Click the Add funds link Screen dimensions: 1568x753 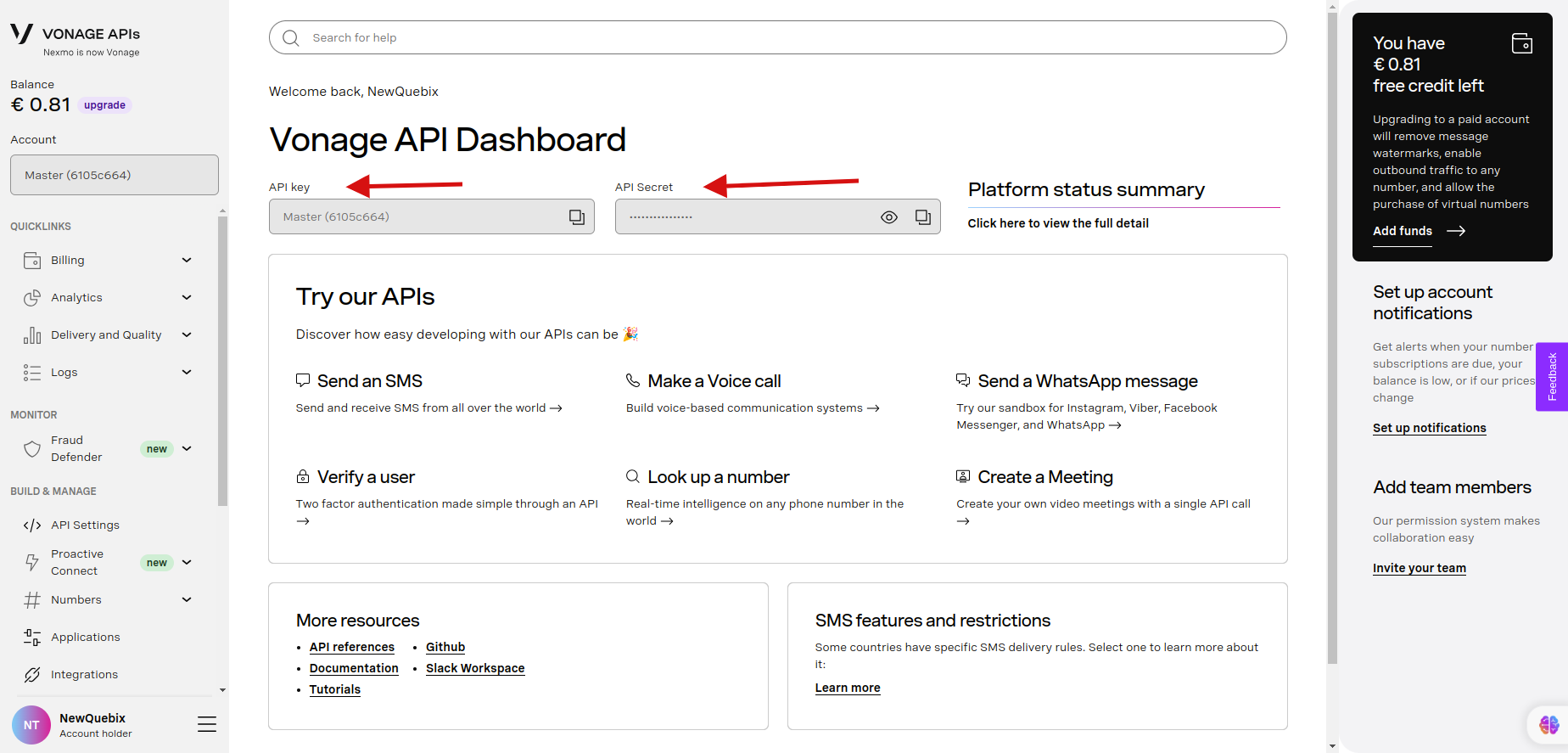[x=1403, y=231]
